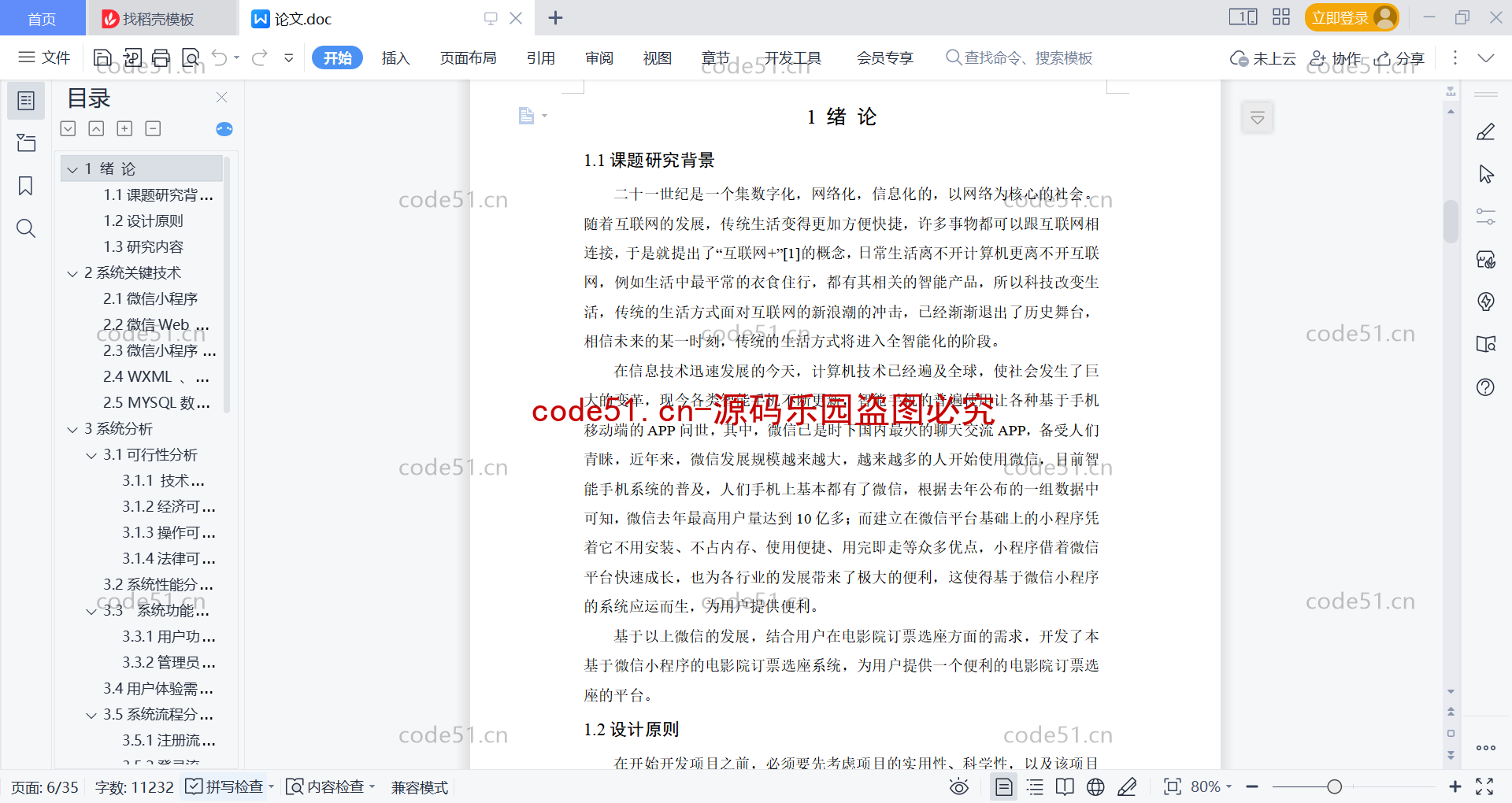Click the 协作 button
The height and width of the screenshot is (803, 1512).
coord(1336,58)
